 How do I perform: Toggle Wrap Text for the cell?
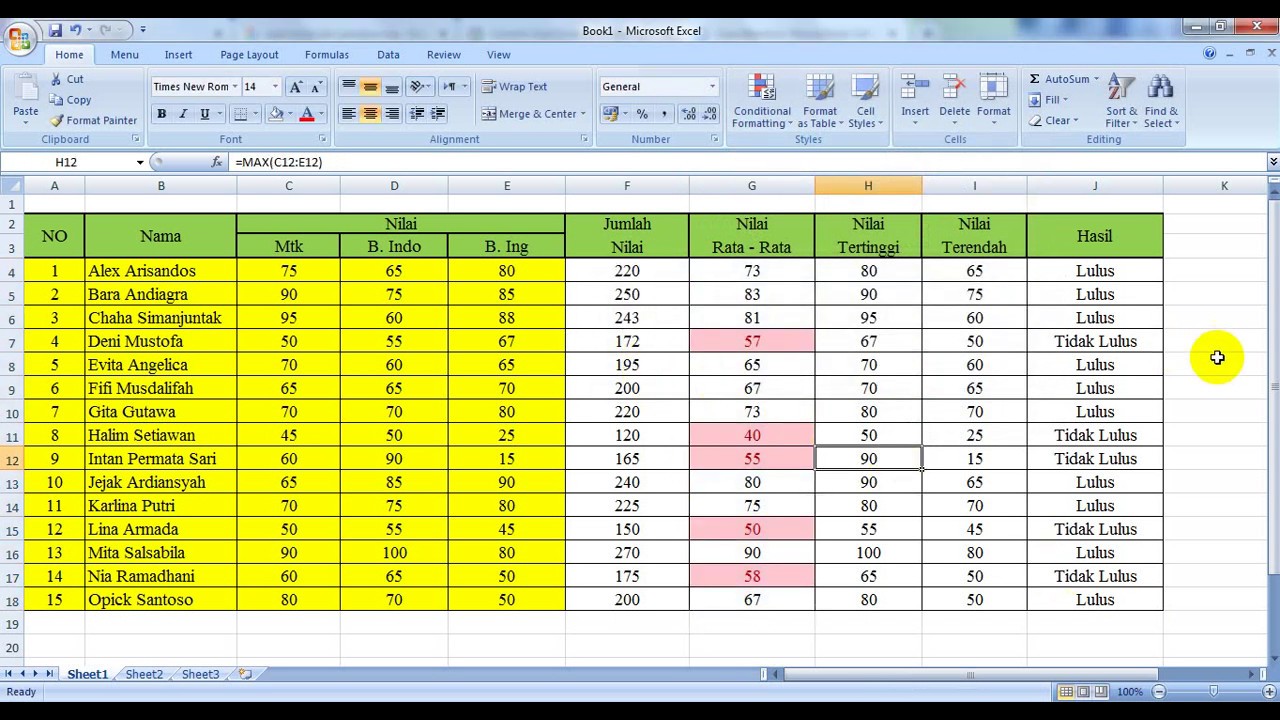[x=514, y=87]
